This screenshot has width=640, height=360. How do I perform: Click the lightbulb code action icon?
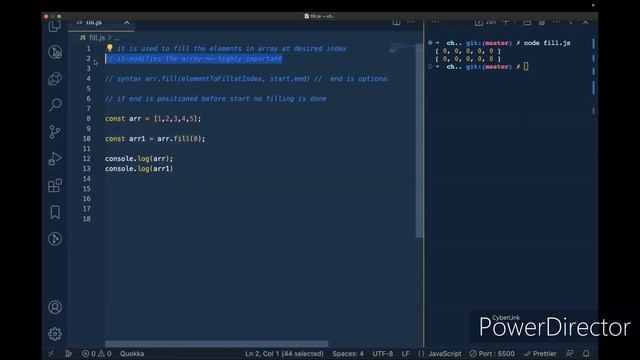pyautogui.click(x=109, y=48)
